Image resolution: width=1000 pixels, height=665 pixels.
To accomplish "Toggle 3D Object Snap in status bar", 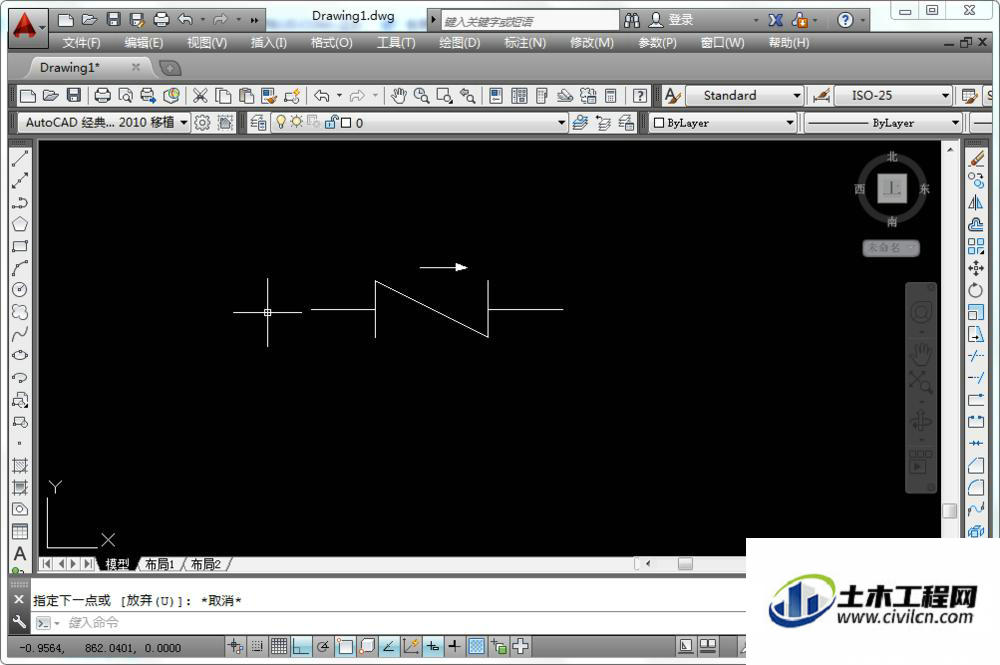I will (x=367, y=647).
